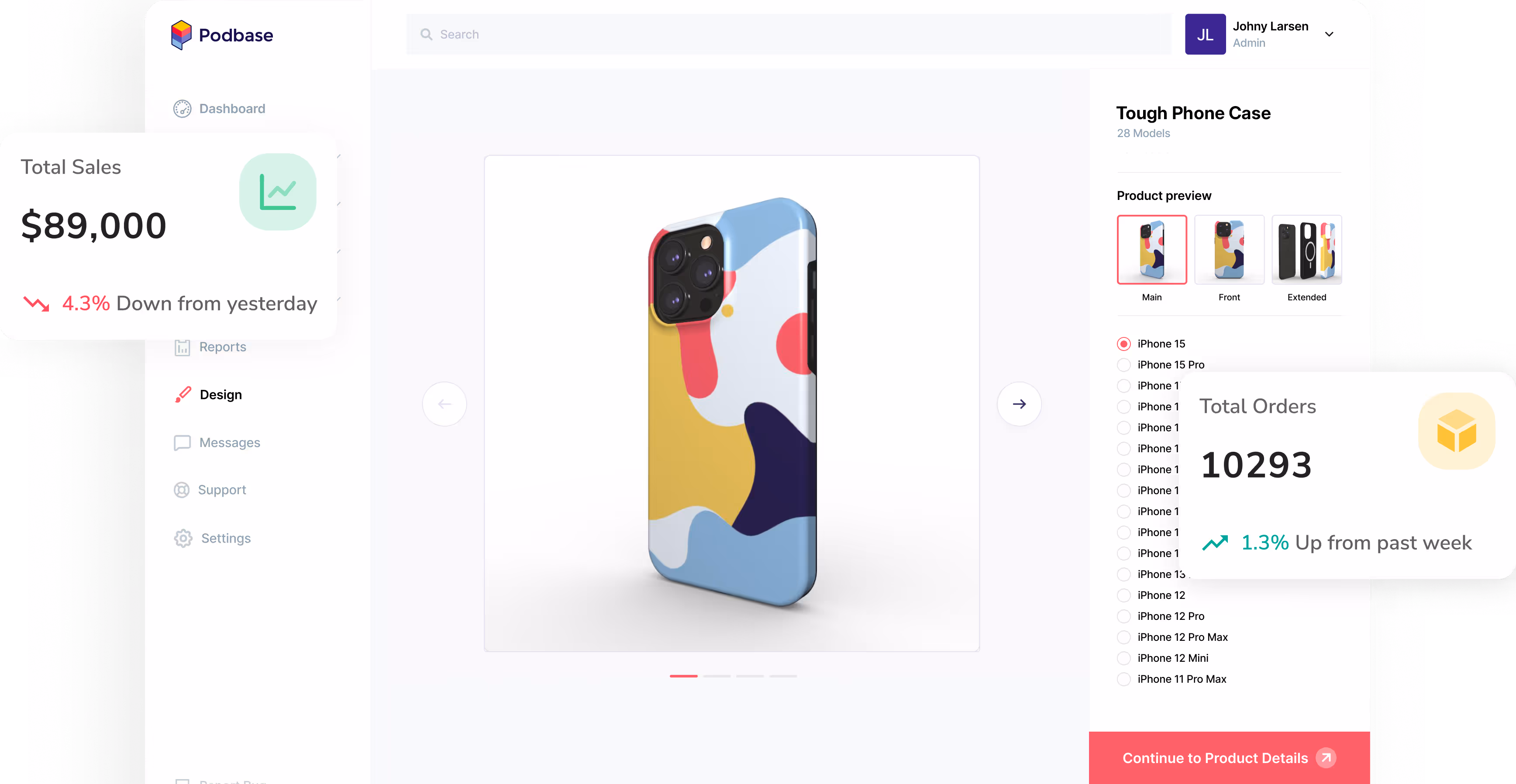Click the Total Orders box icon
The width and height of the screenshot is (1516, 784).
pos(1457,430)
